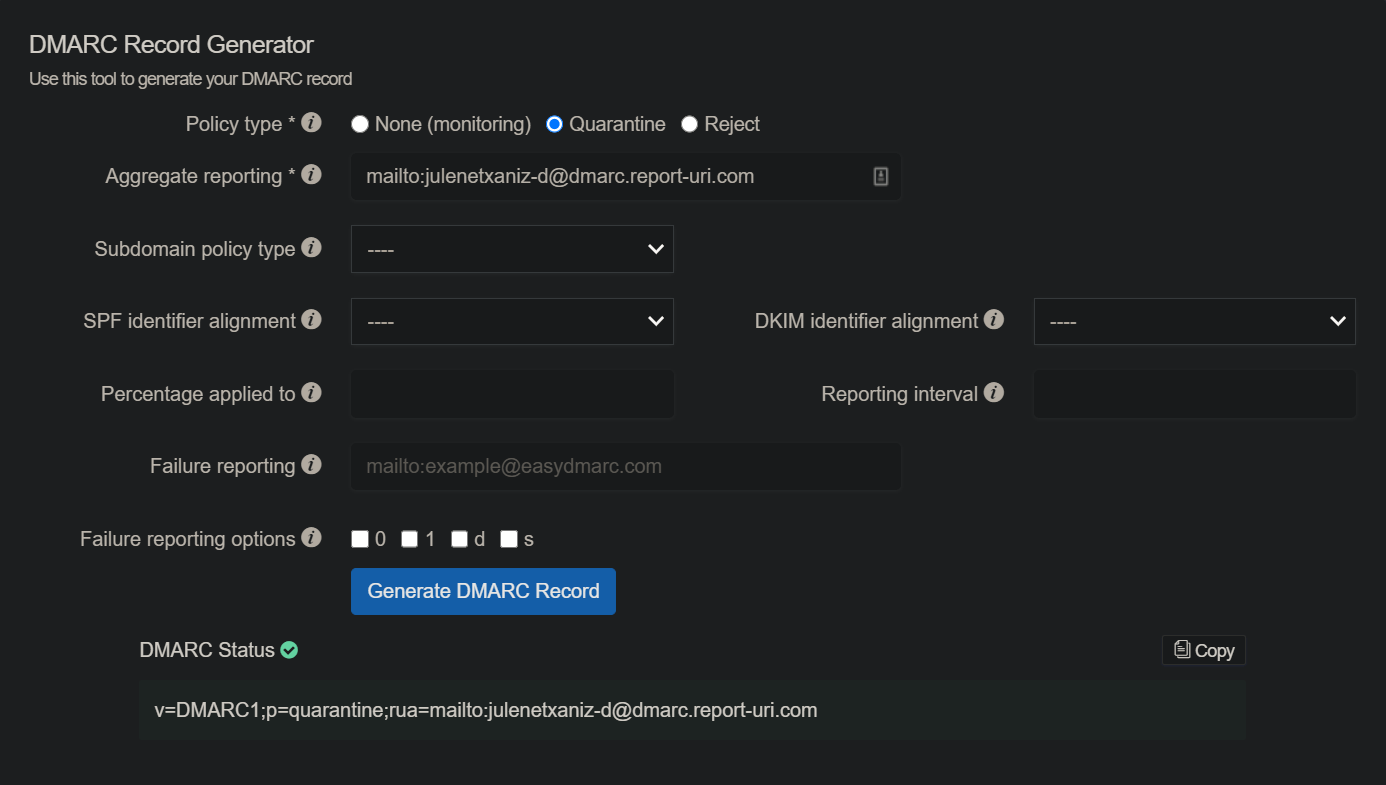Click the Subdomain policy type info icon
Image resolution: width=1386 pixels, height=785 pixels.
pyautogui.click(x=311, y=247)
